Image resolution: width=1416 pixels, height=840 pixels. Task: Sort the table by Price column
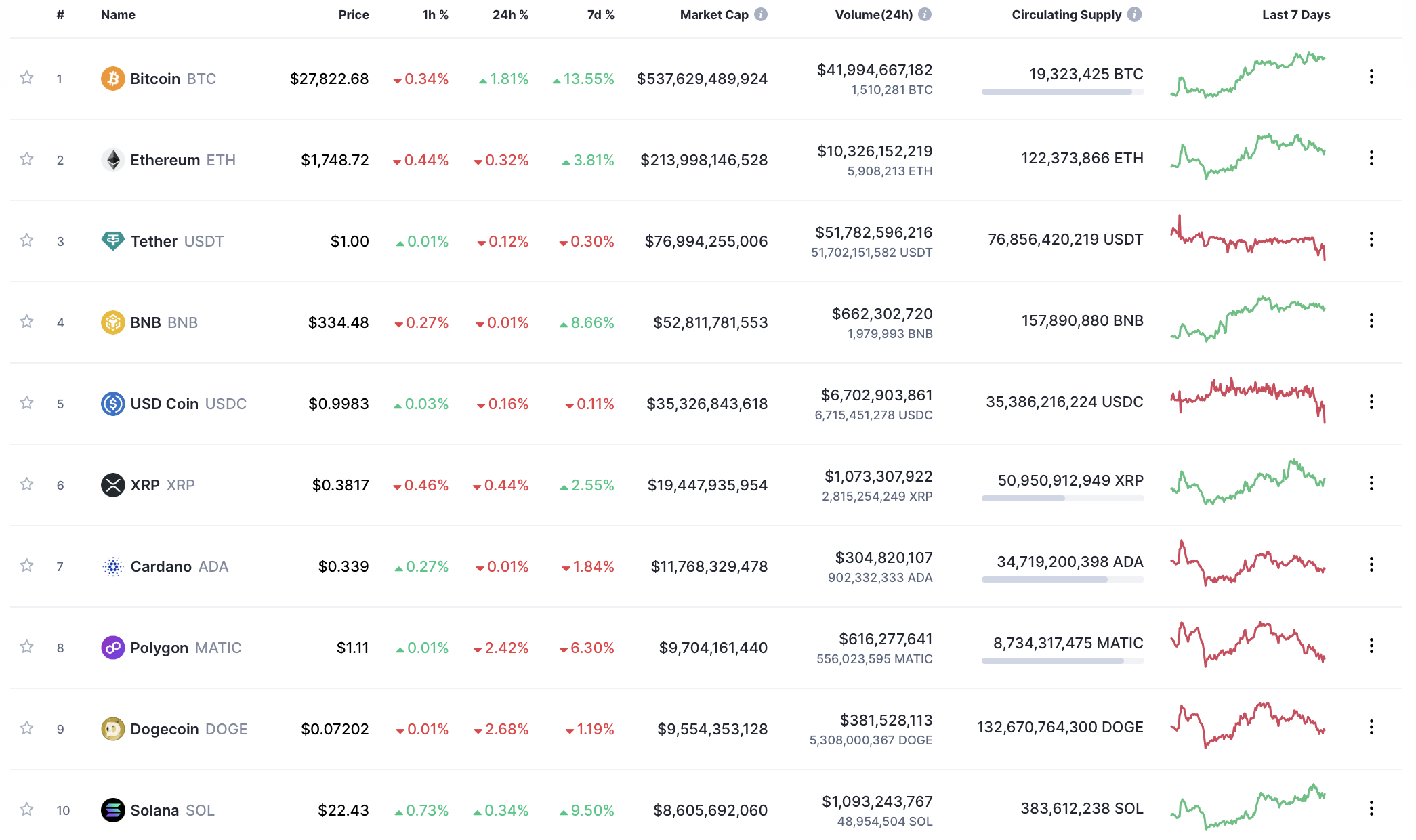point(354,15)
